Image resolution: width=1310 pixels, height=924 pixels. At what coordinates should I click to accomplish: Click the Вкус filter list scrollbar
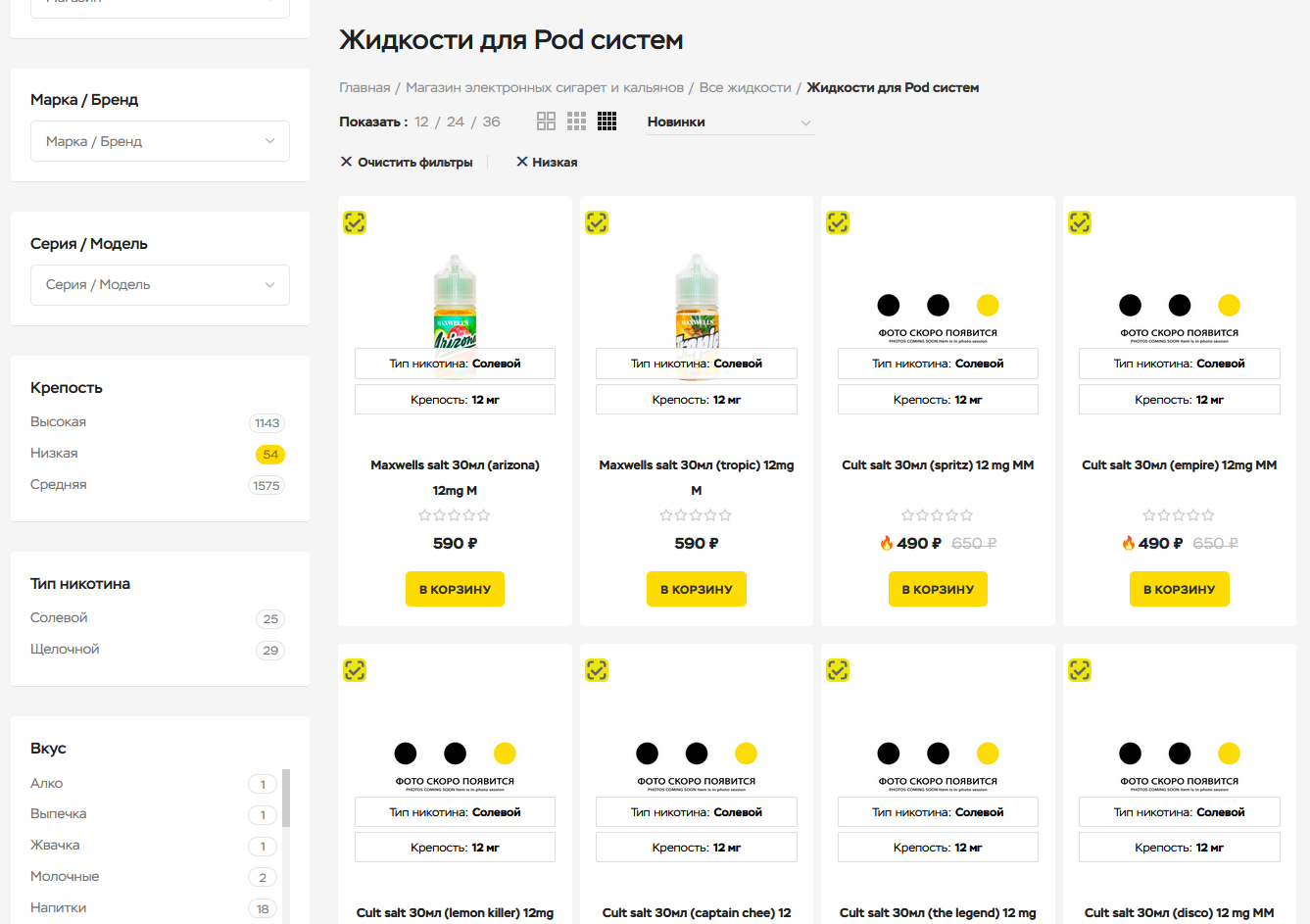tap(286, 799)
